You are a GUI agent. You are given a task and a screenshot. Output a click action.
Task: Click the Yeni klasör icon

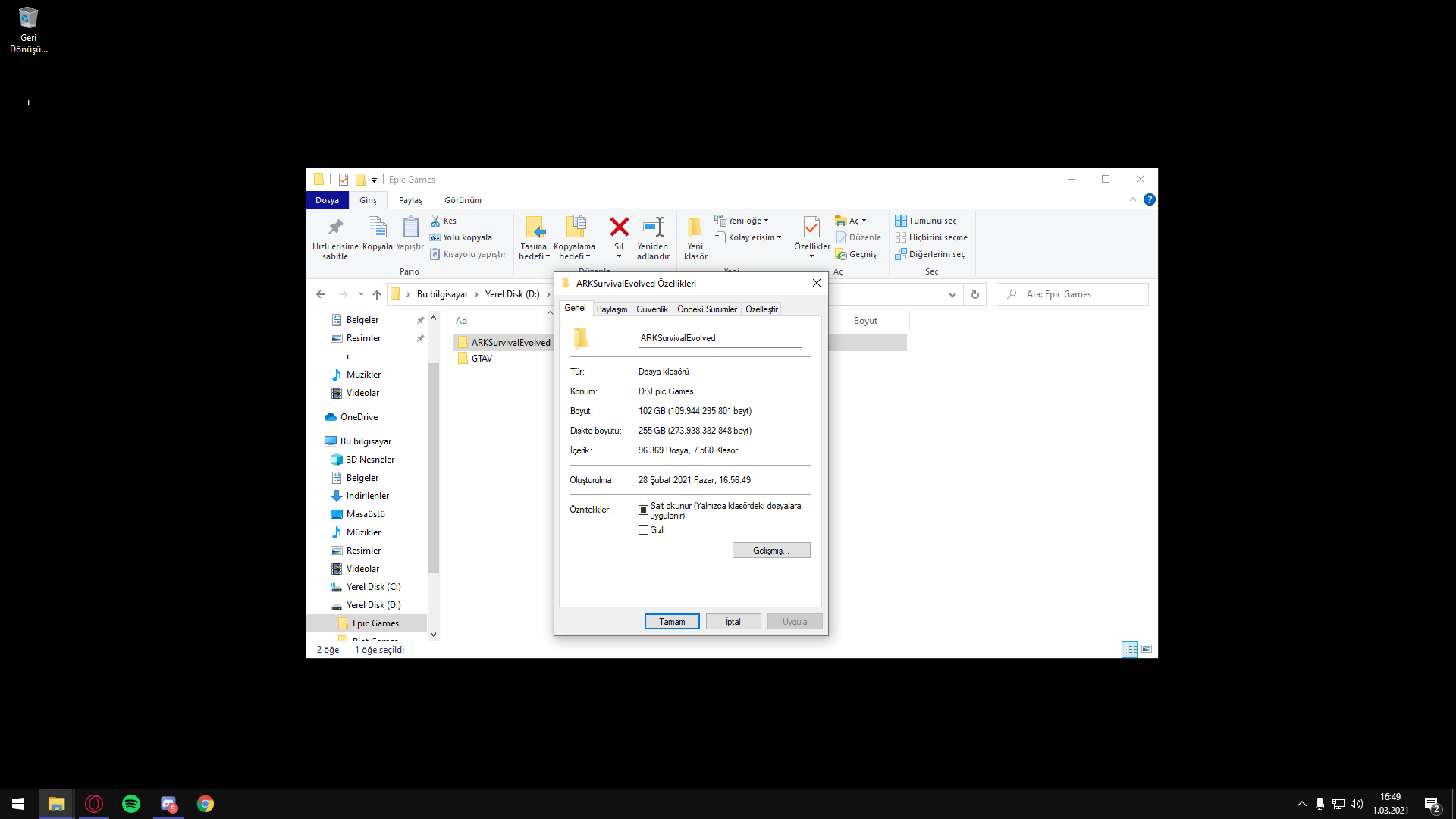(695, 227)
